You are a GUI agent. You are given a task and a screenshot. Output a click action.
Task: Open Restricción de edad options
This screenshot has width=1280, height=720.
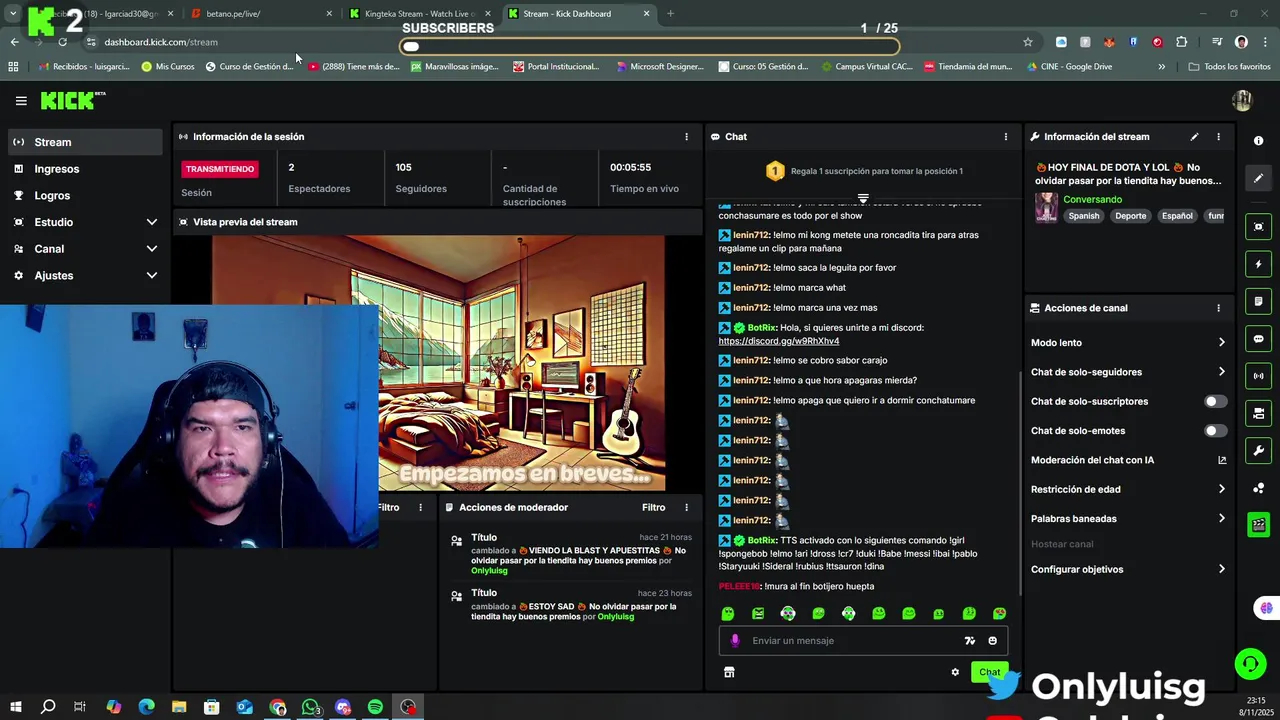1128,490
